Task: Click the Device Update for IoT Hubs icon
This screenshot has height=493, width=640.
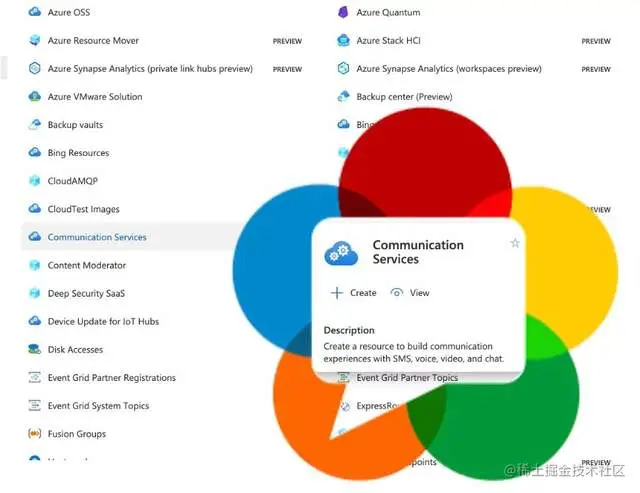Action: pos(35,321)
